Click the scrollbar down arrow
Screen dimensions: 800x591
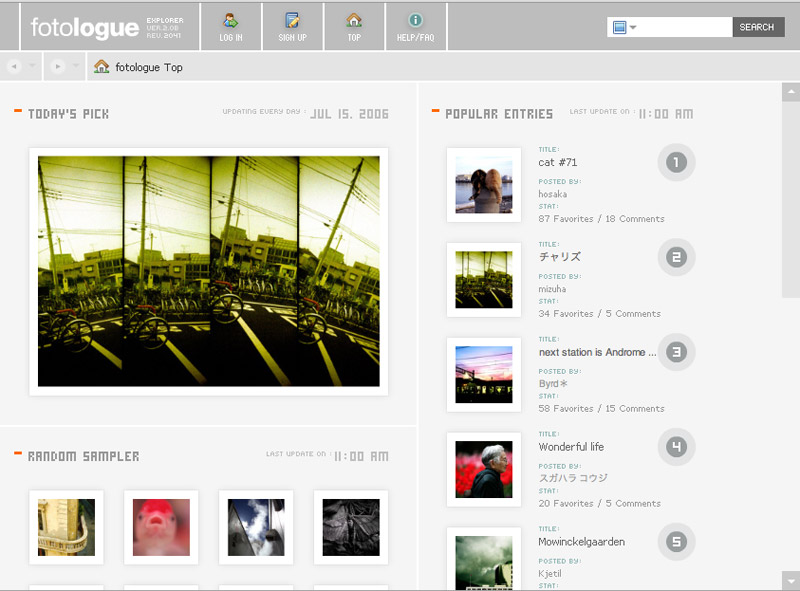791,581
